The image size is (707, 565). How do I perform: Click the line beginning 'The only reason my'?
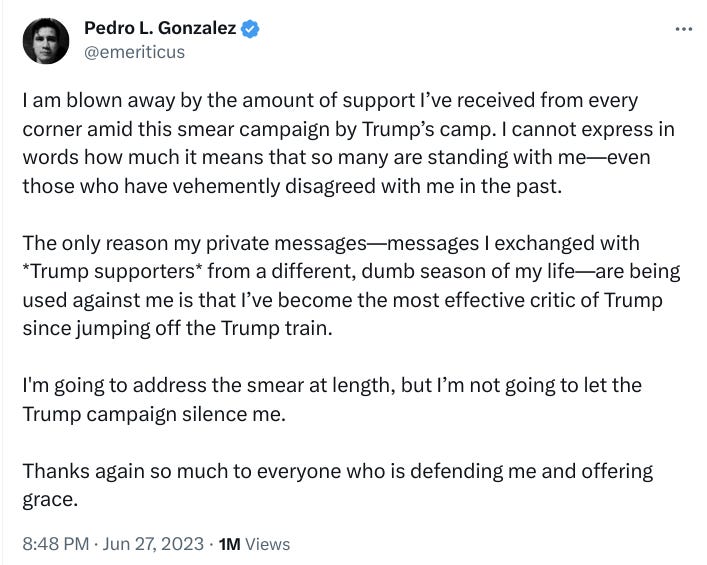click(x=331, y=243)
